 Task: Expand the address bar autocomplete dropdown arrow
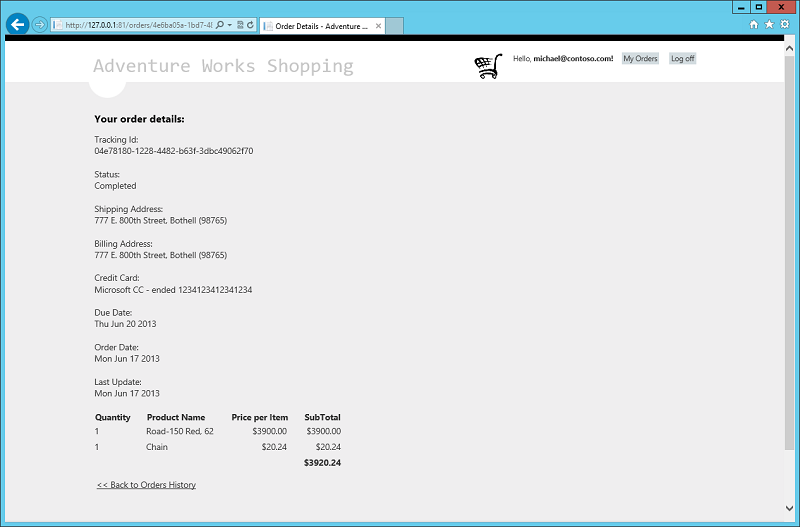click(x=230, y=25)
